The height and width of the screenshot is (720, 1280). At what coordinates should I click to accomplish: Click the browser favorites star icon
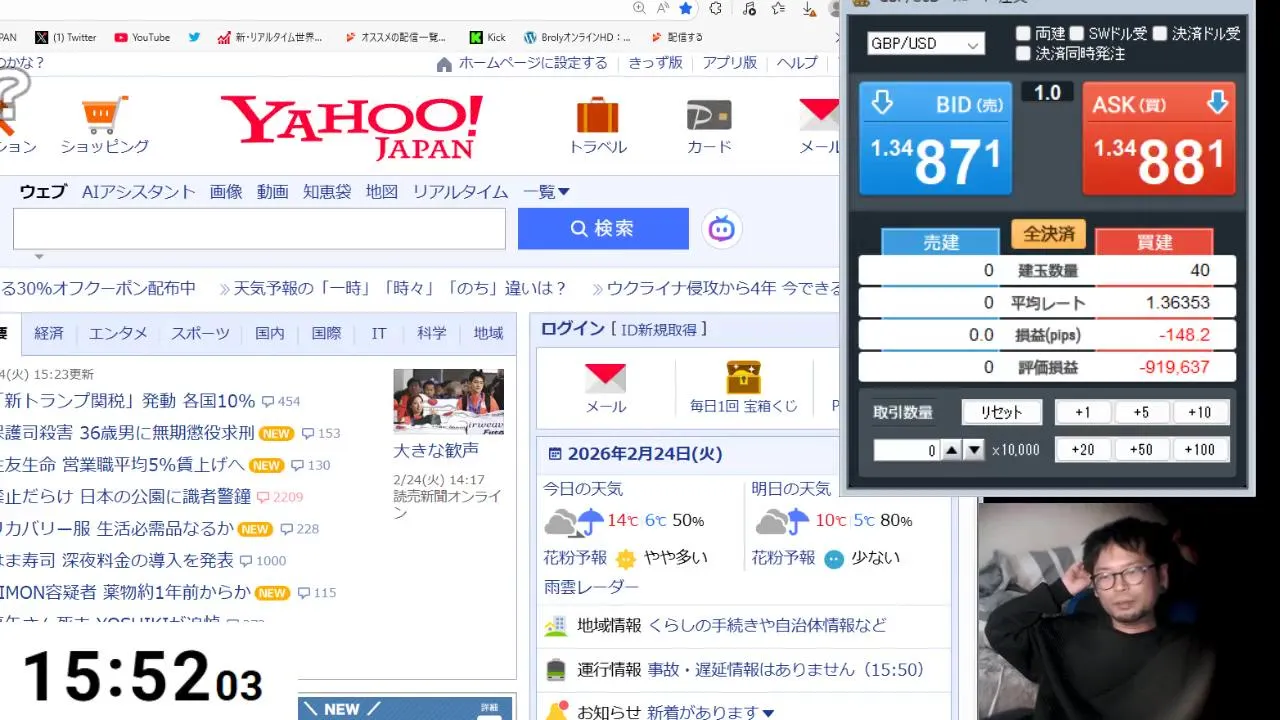pos(685,9)
